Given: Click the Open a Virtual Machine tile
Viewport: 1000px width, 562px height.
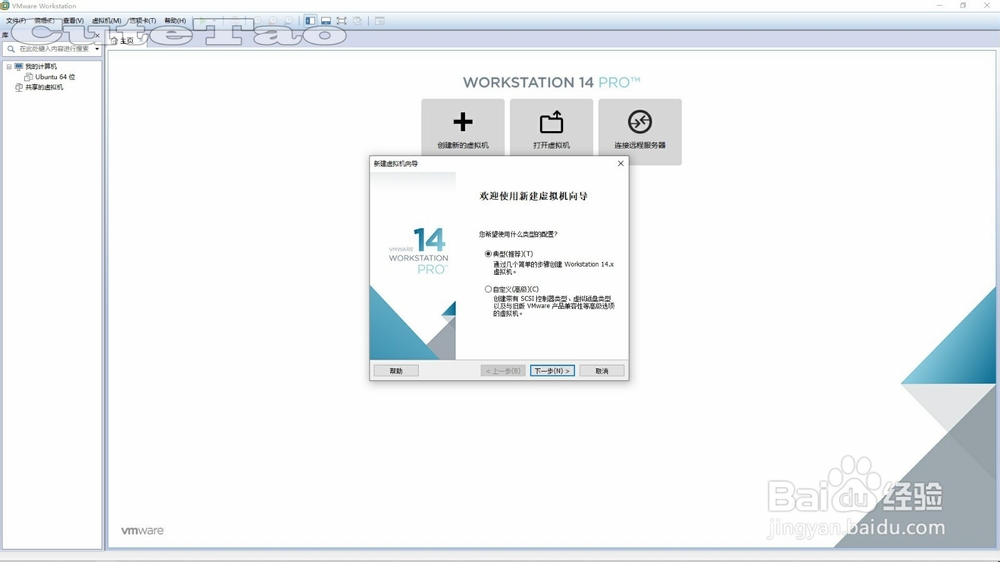Looking at the screenshot, I should pyautogui.click(x=551, y=128).
